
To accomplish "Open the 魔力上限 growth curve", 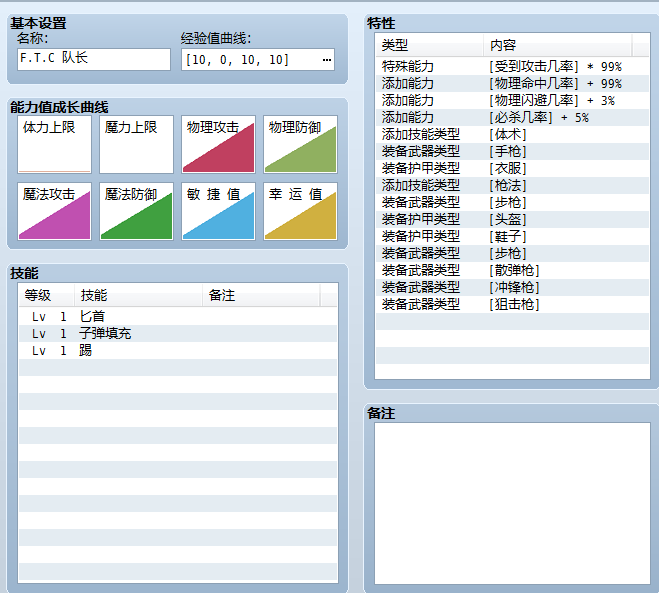I will [136, 144].
